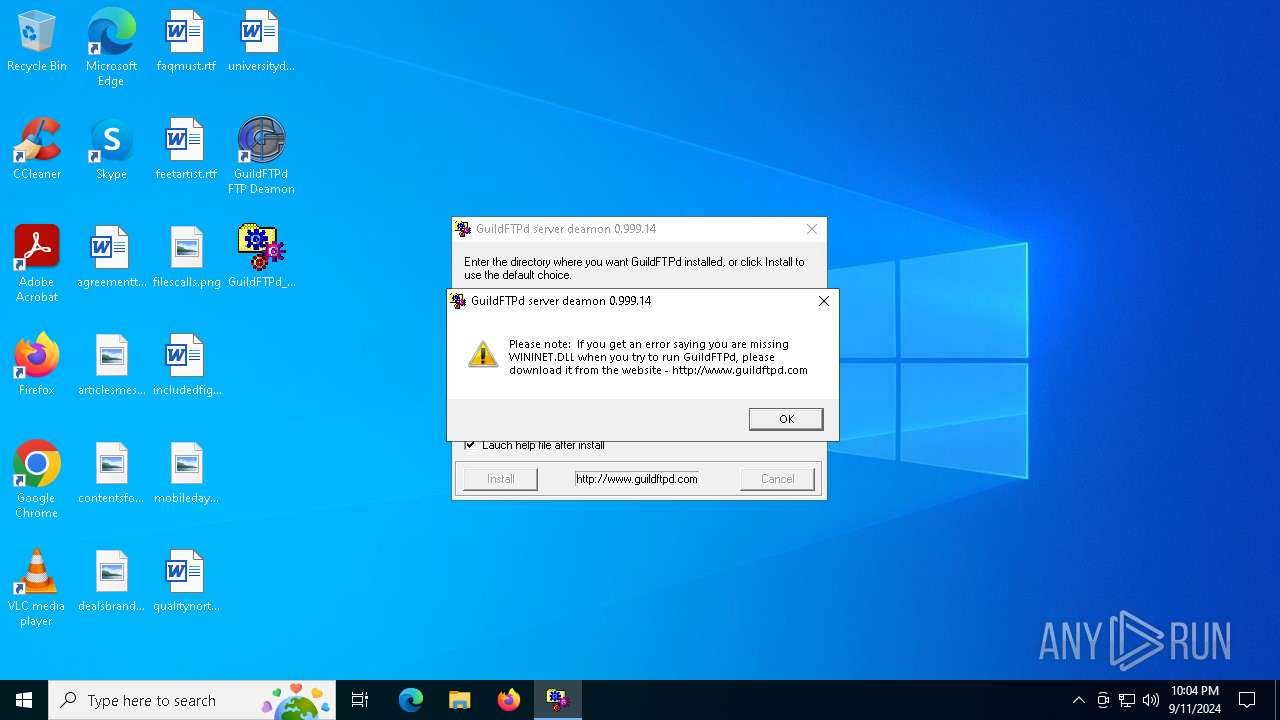
Task: Launch Microsoft Edge from the desktop
Action: pyautogui.click(x=111, y=47)
